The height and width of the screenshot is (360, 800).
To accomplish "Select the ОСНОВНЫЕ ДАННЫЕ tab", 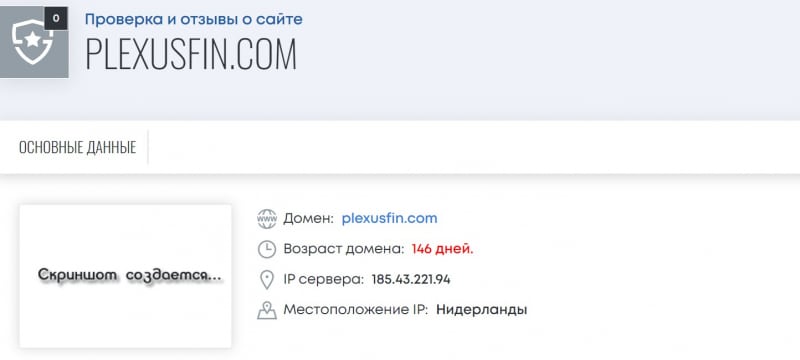I will pos(78,147).
